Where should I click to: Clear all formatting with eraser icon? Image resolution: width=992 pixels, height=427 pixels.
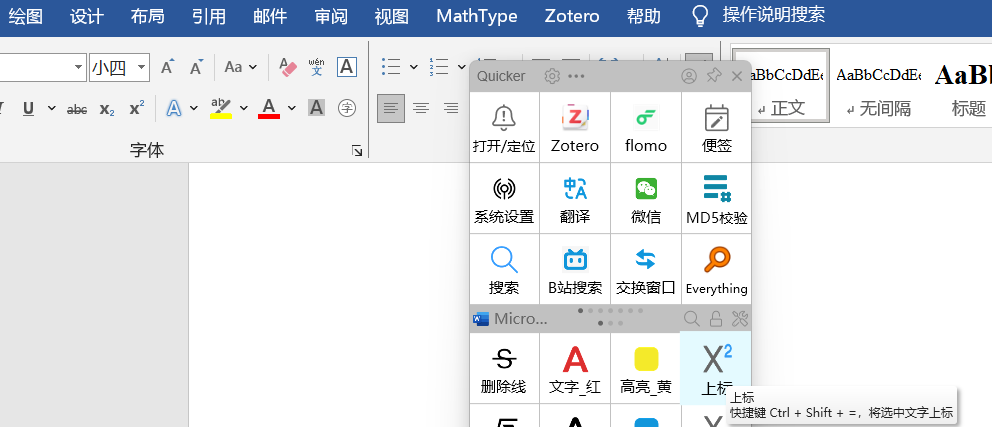(x=288, y=67)
